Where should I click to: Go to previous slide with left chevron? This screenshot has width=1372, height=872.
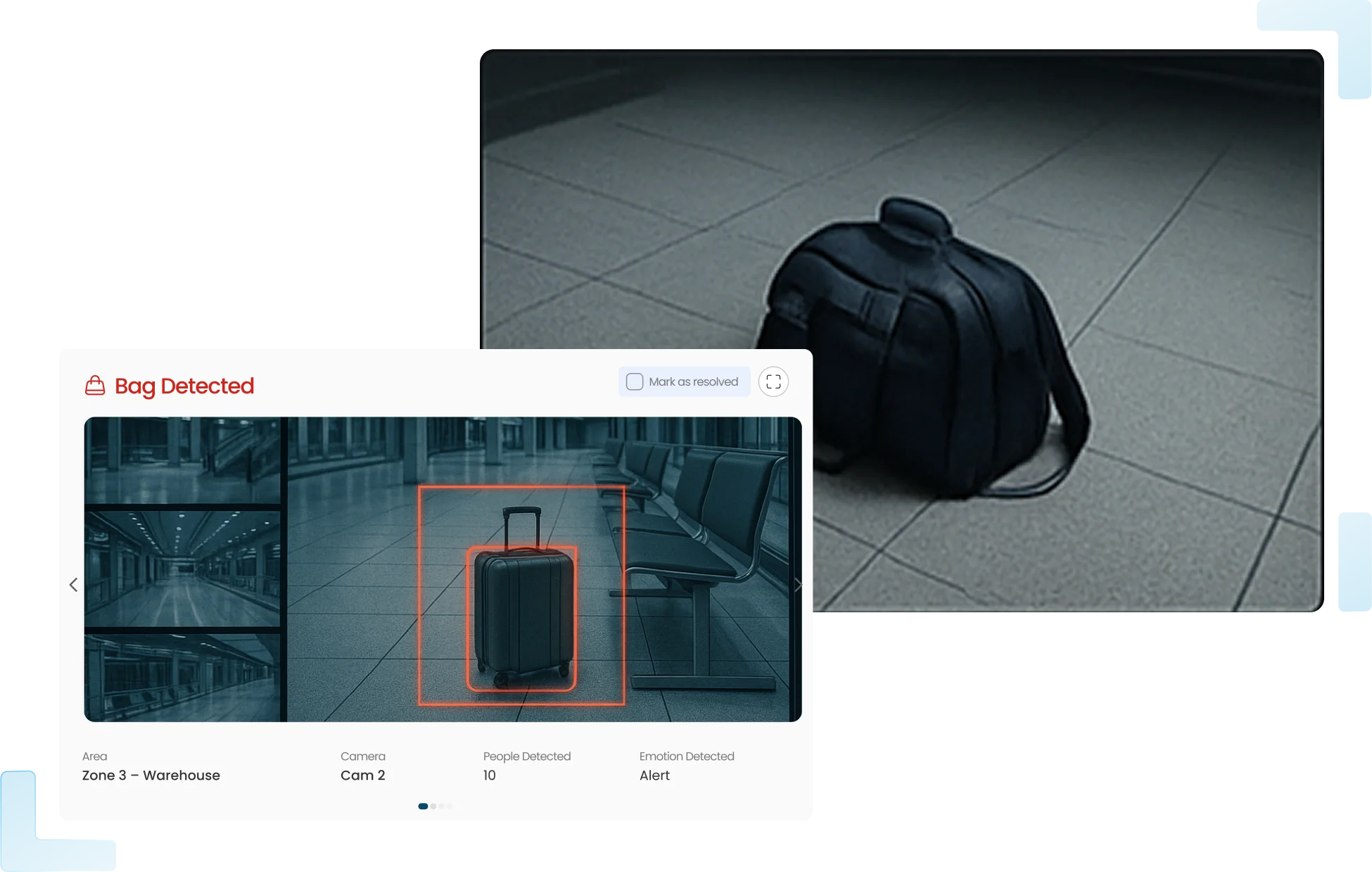(73, 585)
